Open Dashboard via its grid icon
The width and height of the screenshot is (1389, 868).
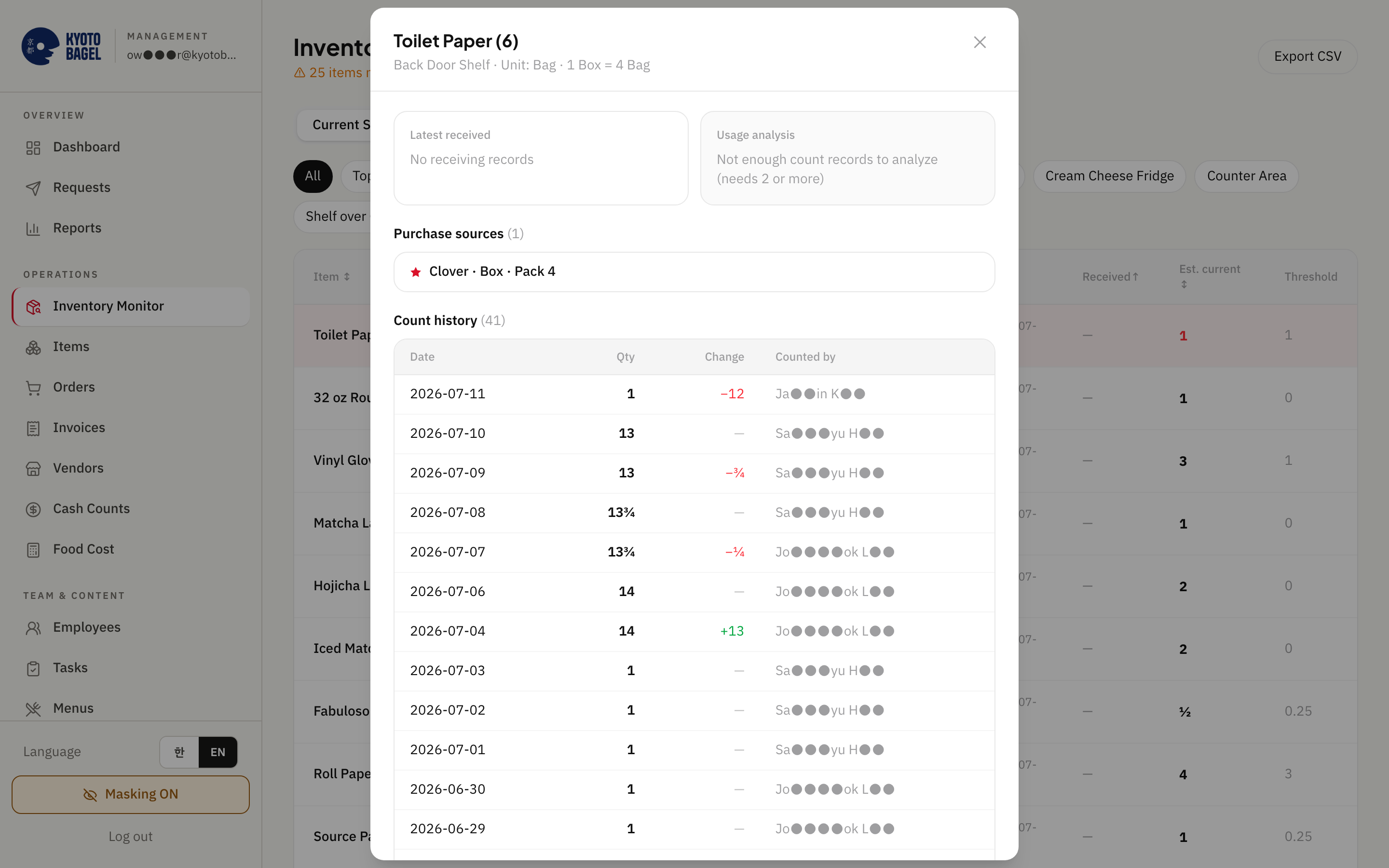tap(33, 148)
